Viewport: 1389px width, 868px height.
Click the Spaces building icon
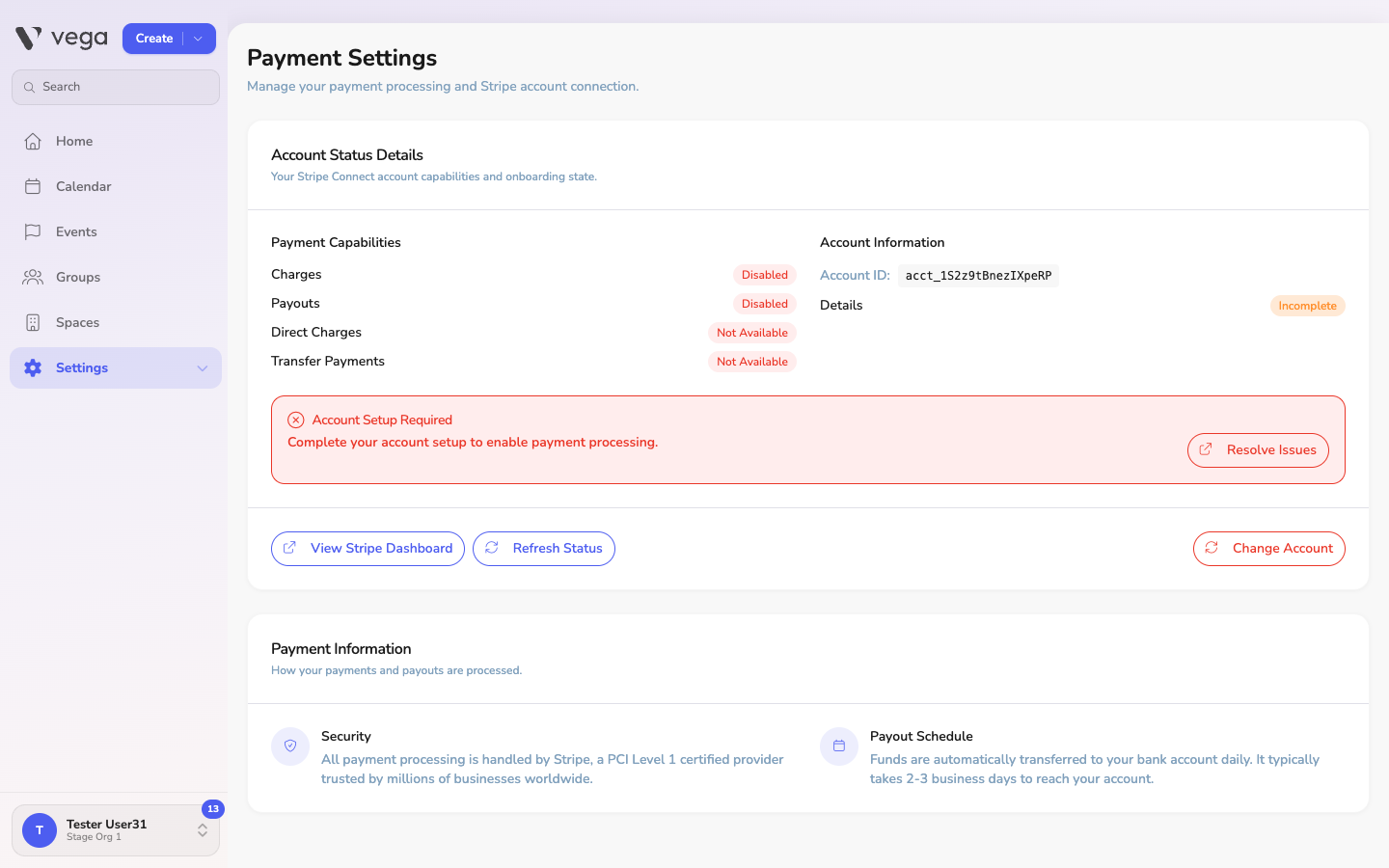33,322
